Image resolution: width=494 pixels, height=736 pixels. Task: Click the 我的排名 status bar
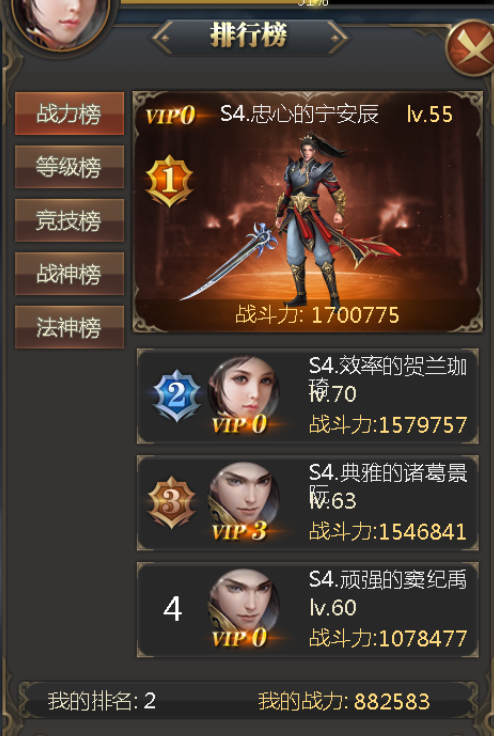click(248, 701)
